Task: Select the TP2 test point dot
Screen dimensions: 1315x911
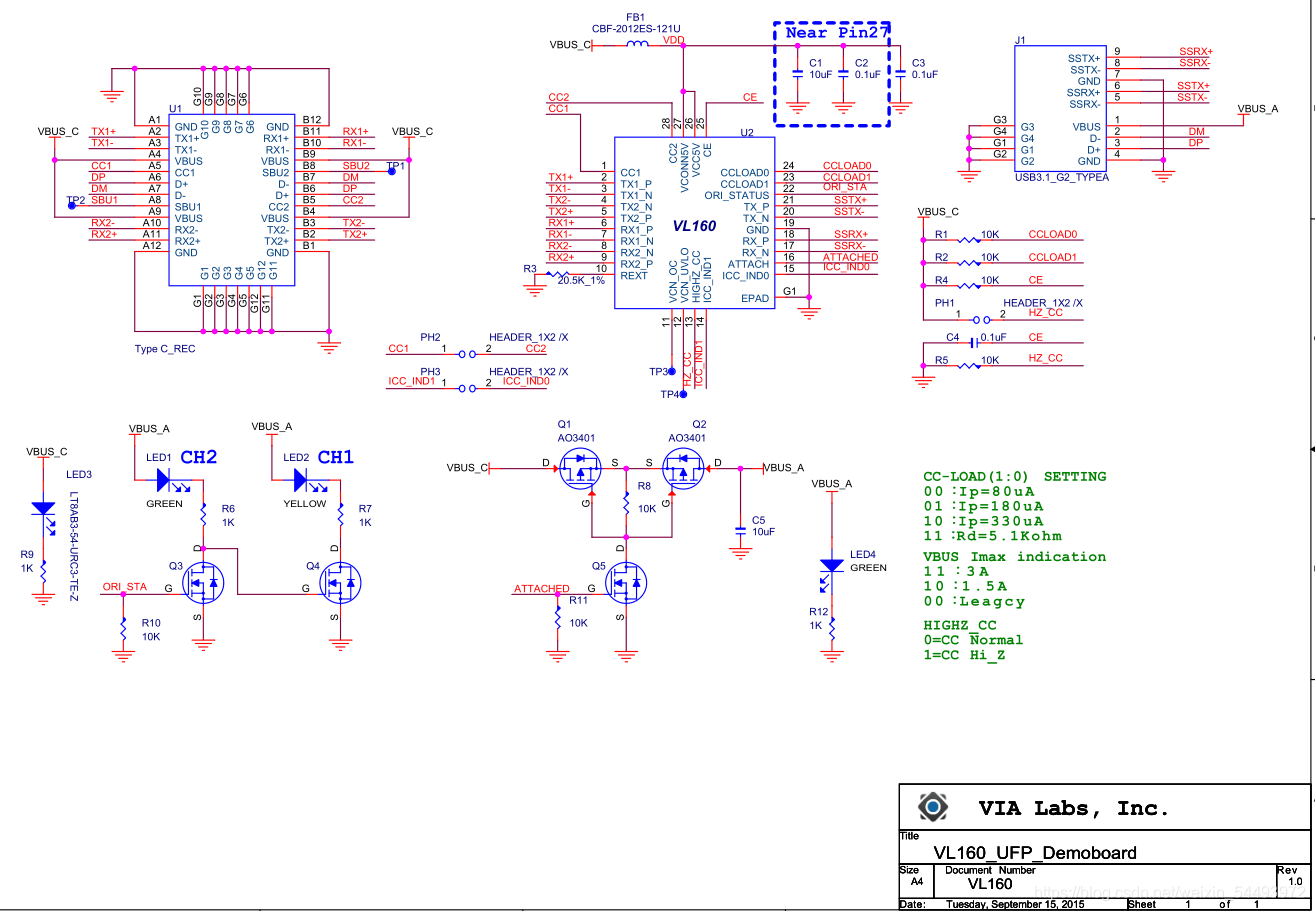Action: coord(71,206)
